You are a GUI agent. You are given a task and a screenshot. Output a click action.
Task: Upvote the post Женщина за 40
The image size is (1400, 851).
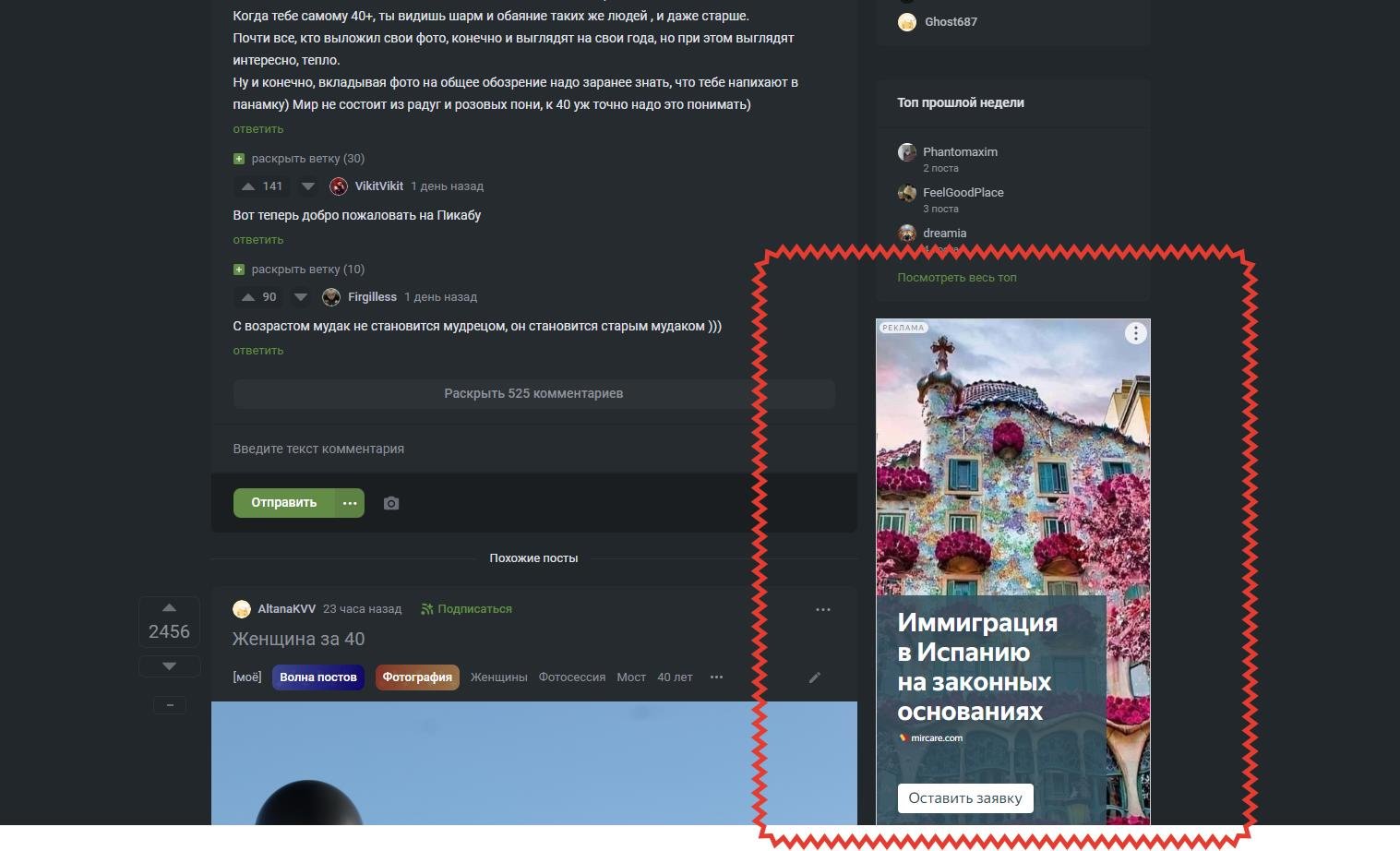coord(169,607)
